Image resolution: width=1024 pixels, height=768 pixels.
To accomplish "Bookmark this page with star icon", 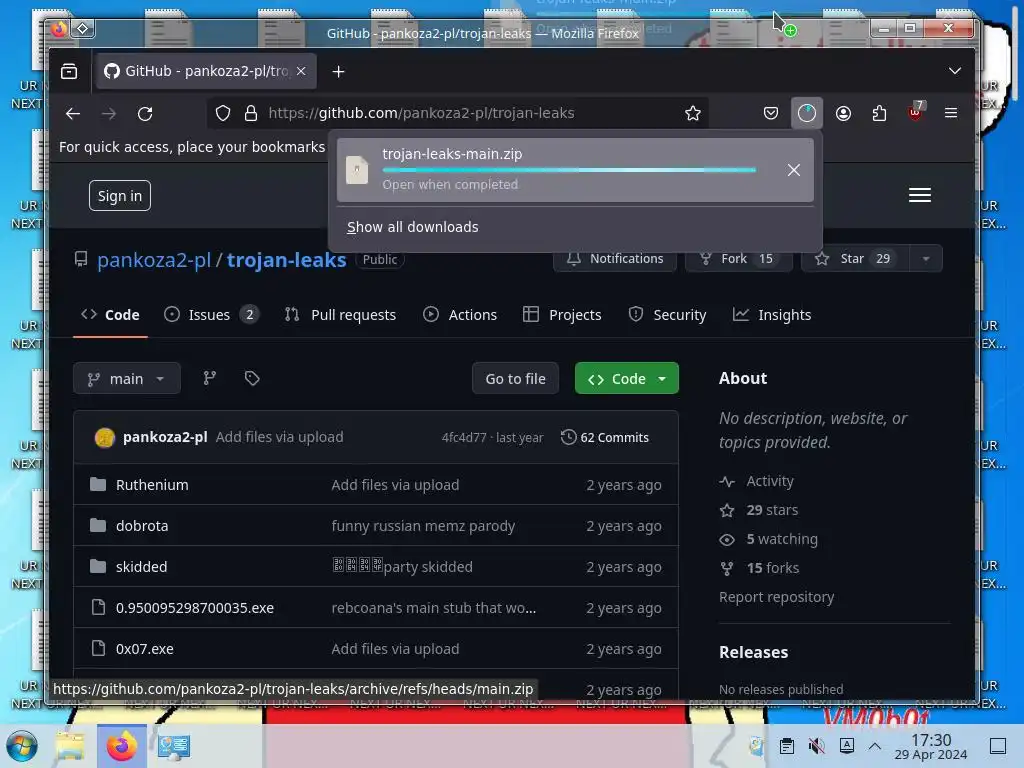I will [x=693, y=113].
